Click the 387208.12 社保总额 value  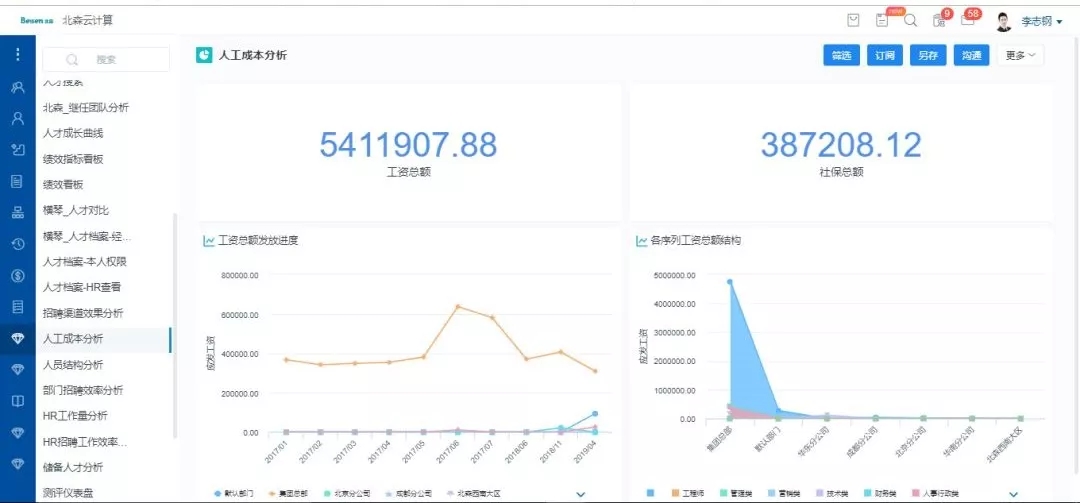(841, 145)
